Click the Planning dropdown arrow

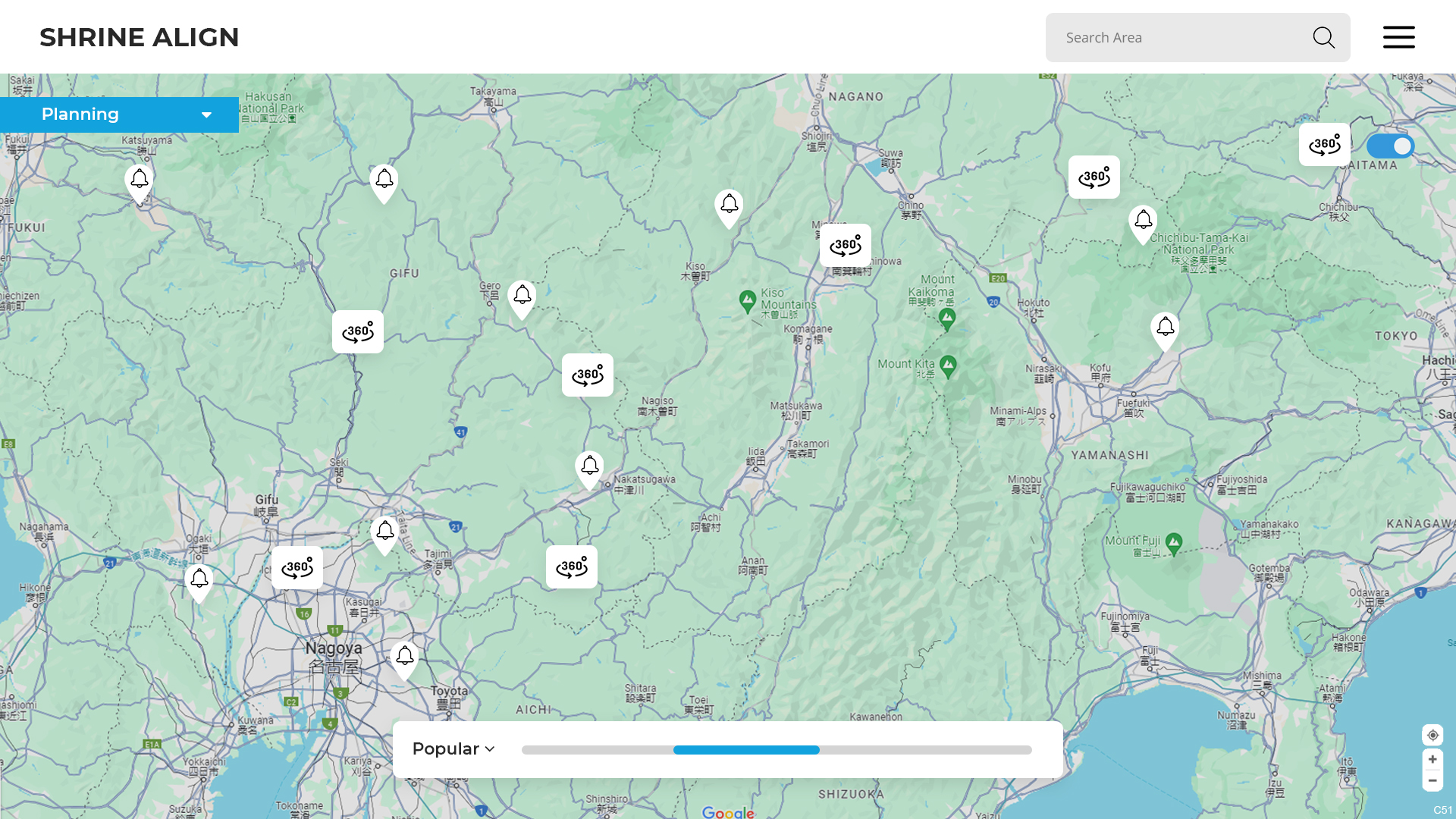206,115
